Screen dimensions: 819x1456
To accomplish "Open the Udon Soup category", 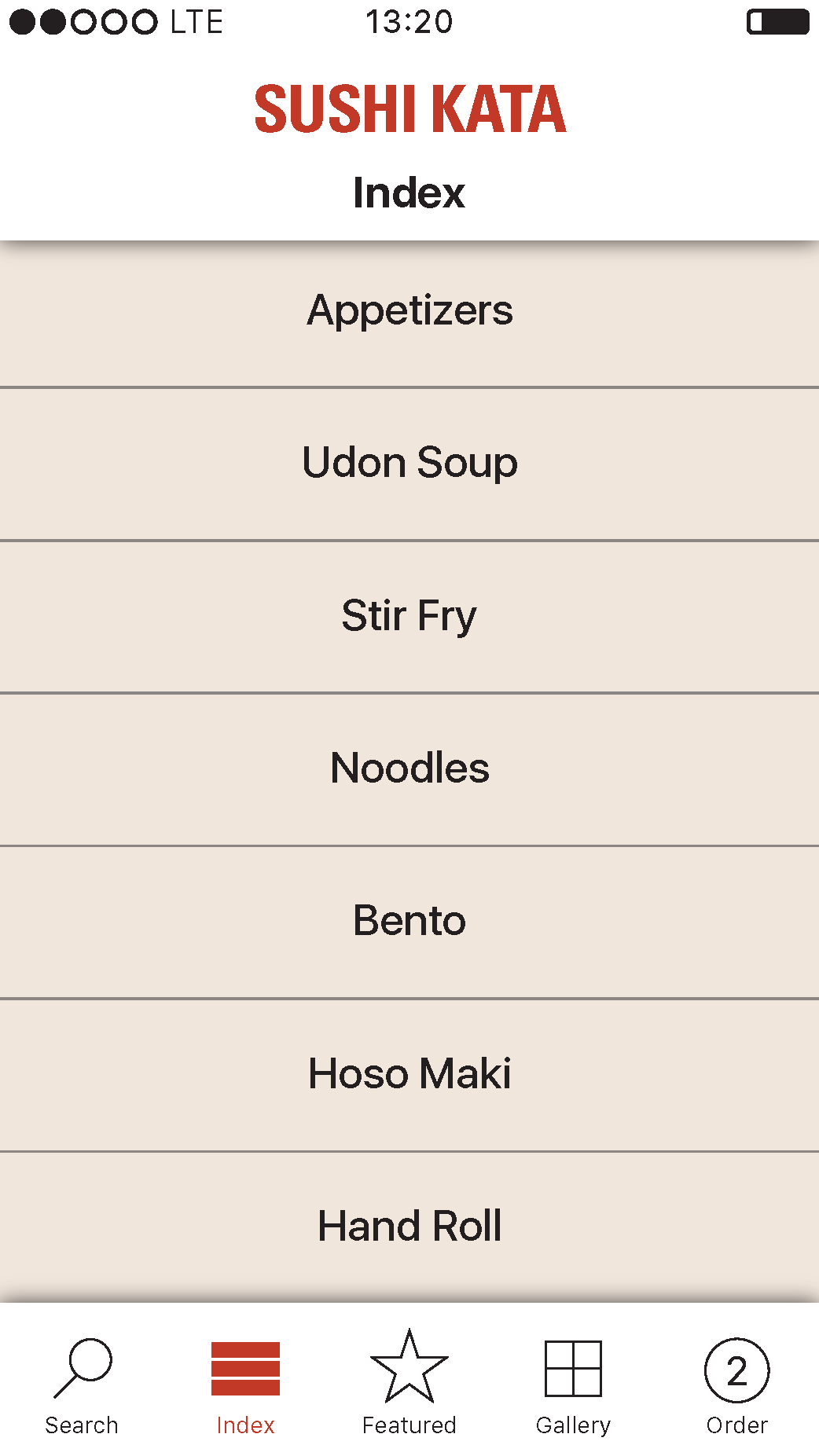I will point(410,464).
